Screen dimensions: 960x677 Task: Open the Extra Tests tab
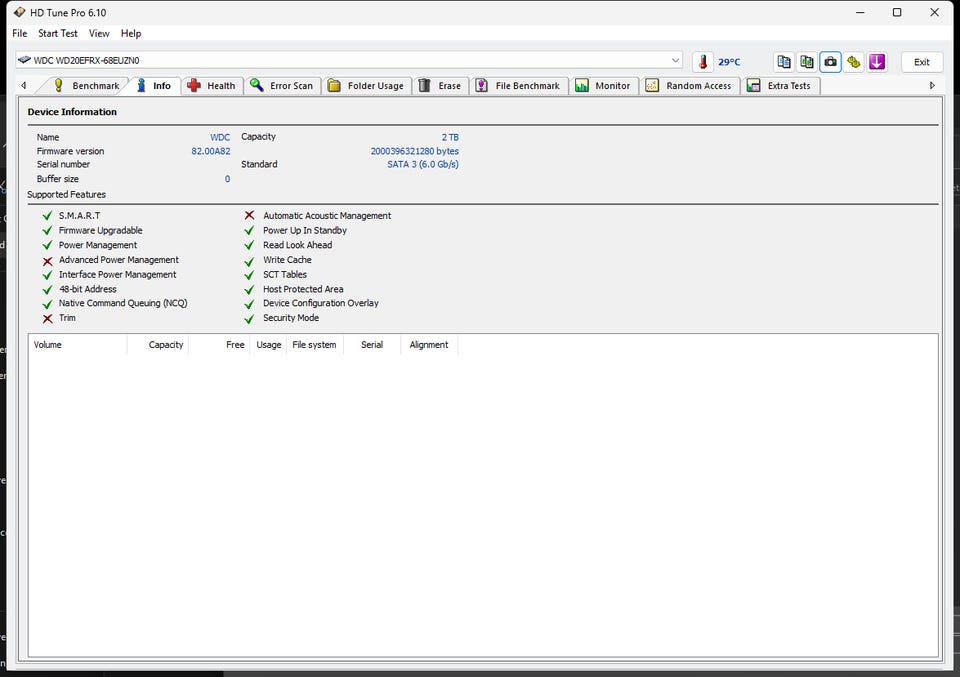(781, 86)
